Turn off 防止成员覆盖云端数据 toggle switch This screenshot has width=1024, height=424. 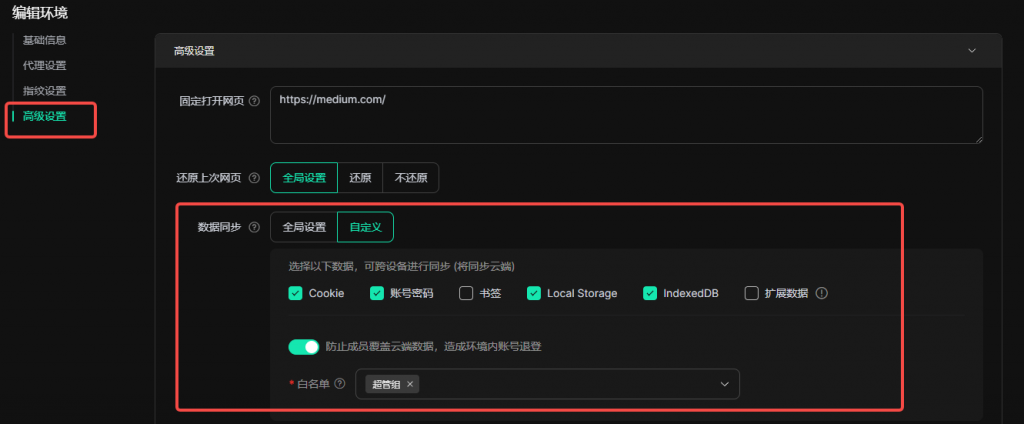click(x=303, y=346)
